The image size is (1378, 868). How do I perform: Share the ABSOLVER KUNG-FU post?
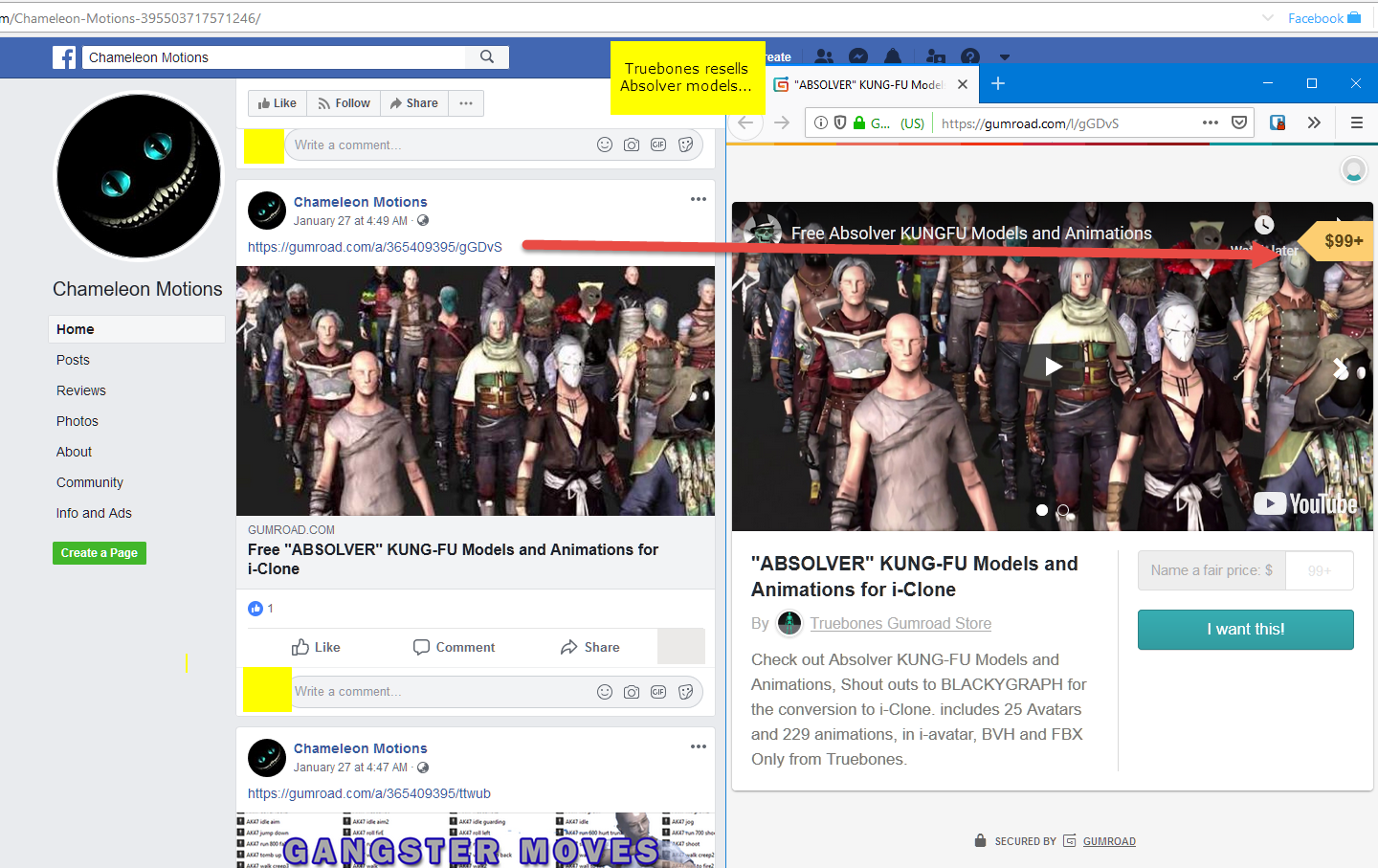pyautogui.click(x=590, y=647)
